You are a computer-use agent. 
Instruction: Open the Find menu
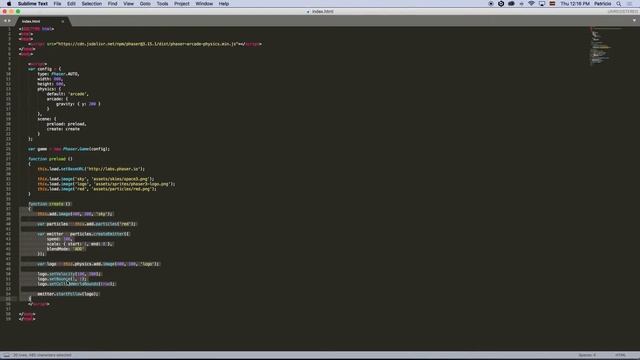(x=112, y=4)
